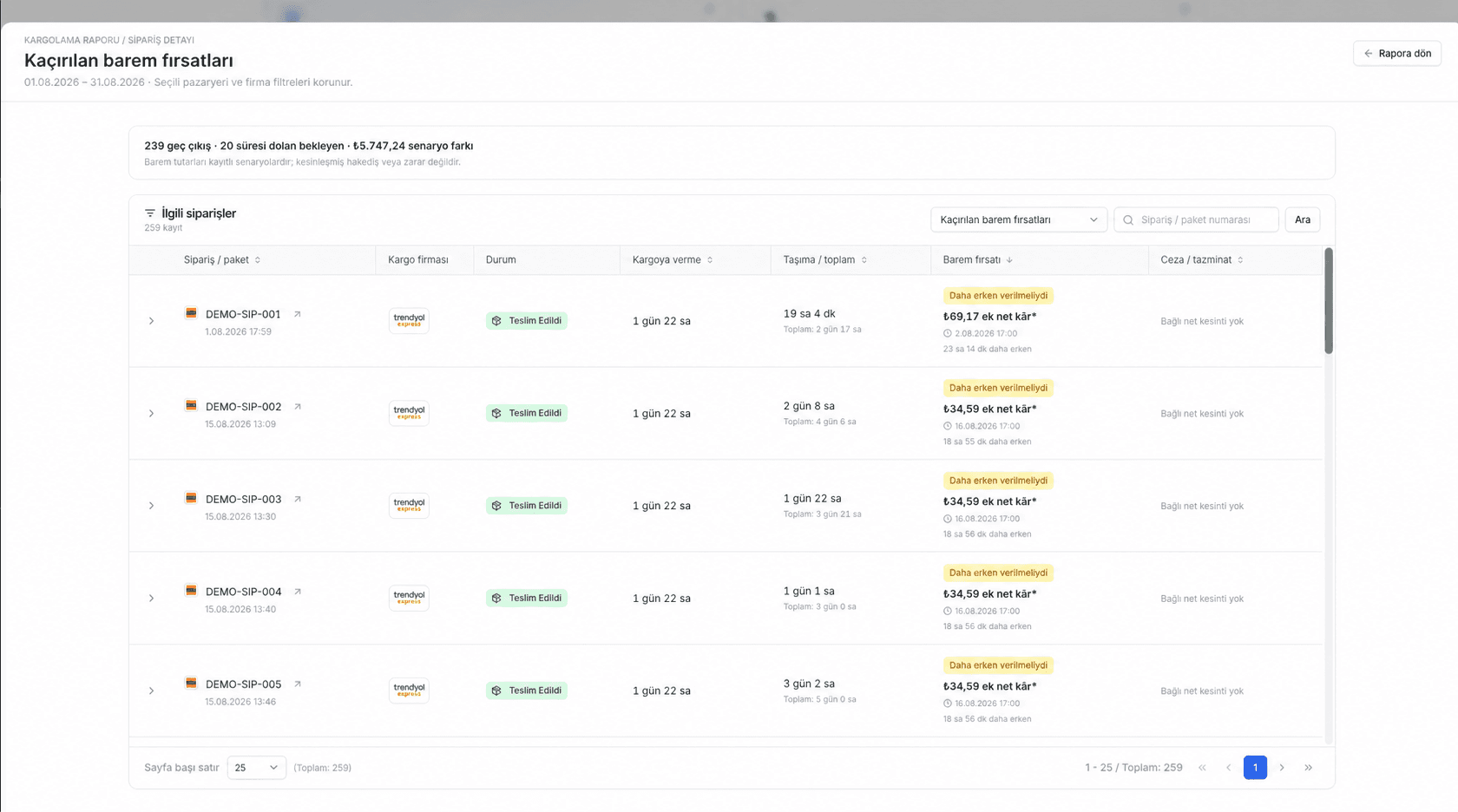This screenshot has width=1458, height=812.
Task: Open external link icon for DEMO-SIP-004
Action: (x=298, y=592)
